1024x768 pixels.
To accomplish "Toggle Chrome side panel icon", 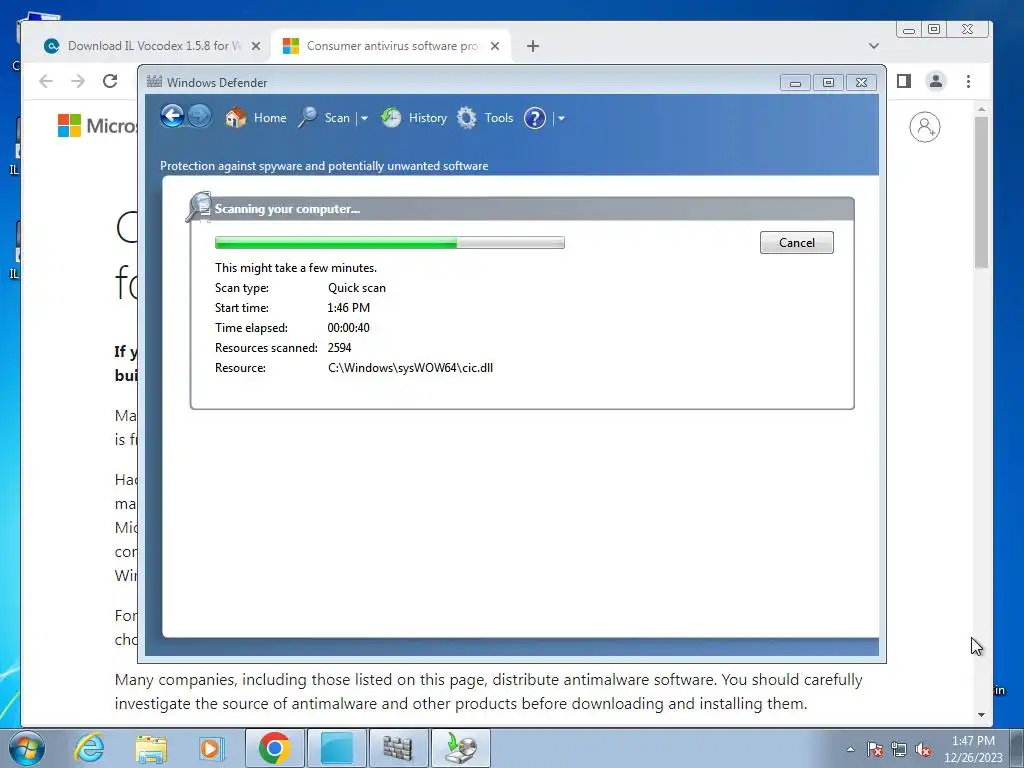I will click(904, 81).
